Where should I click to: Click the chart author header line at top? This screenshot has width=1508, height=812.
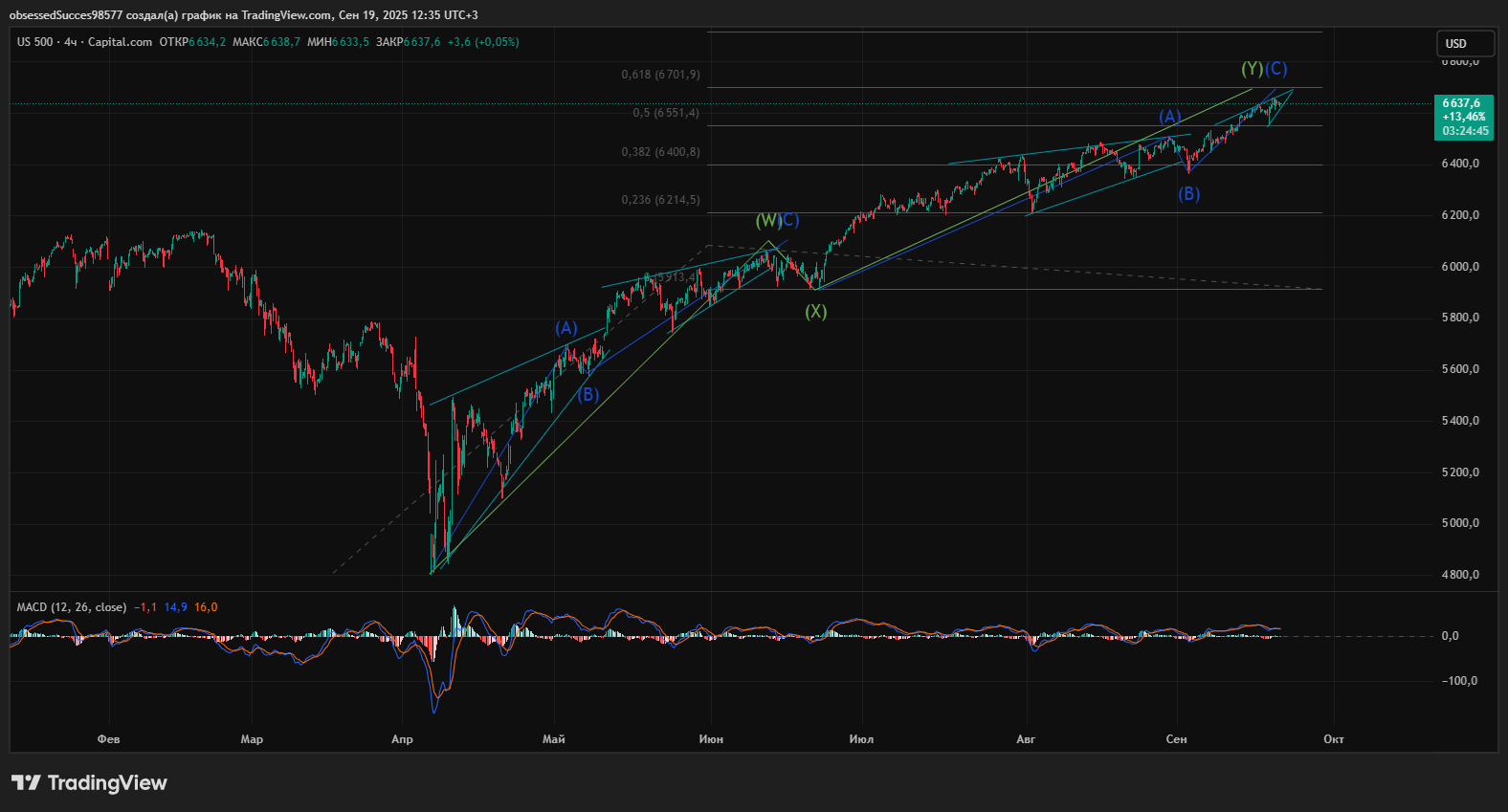point(244,15)
